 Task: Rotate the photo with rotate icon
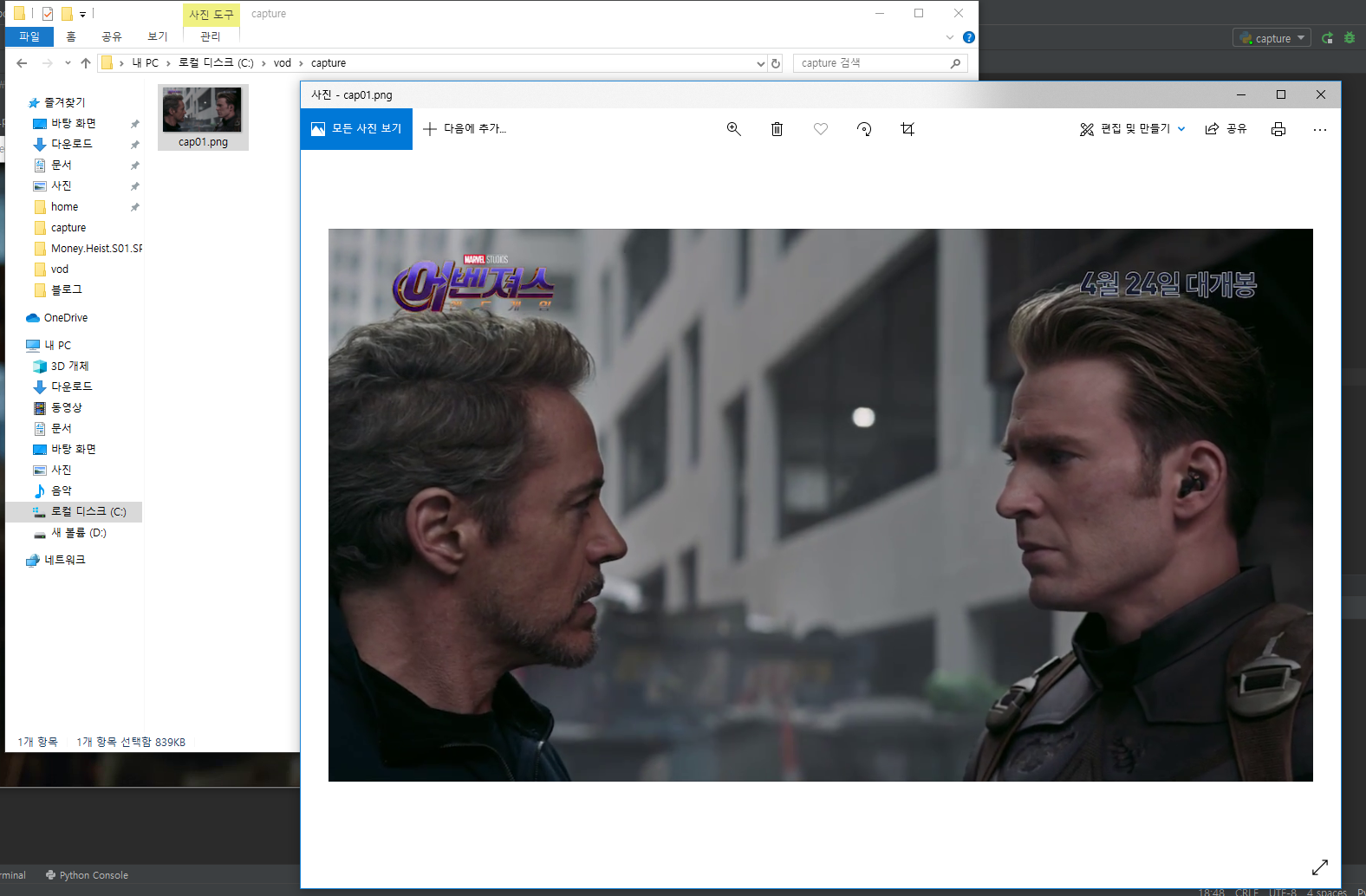pyautogui.click(x=864, y=129)
